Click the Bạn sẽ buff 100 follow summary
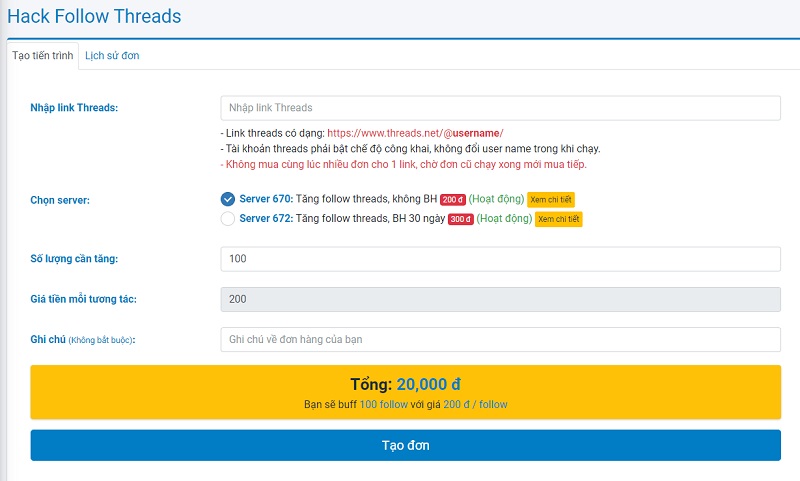The width and height of the screenshot is (800, 481). point(406,404)
